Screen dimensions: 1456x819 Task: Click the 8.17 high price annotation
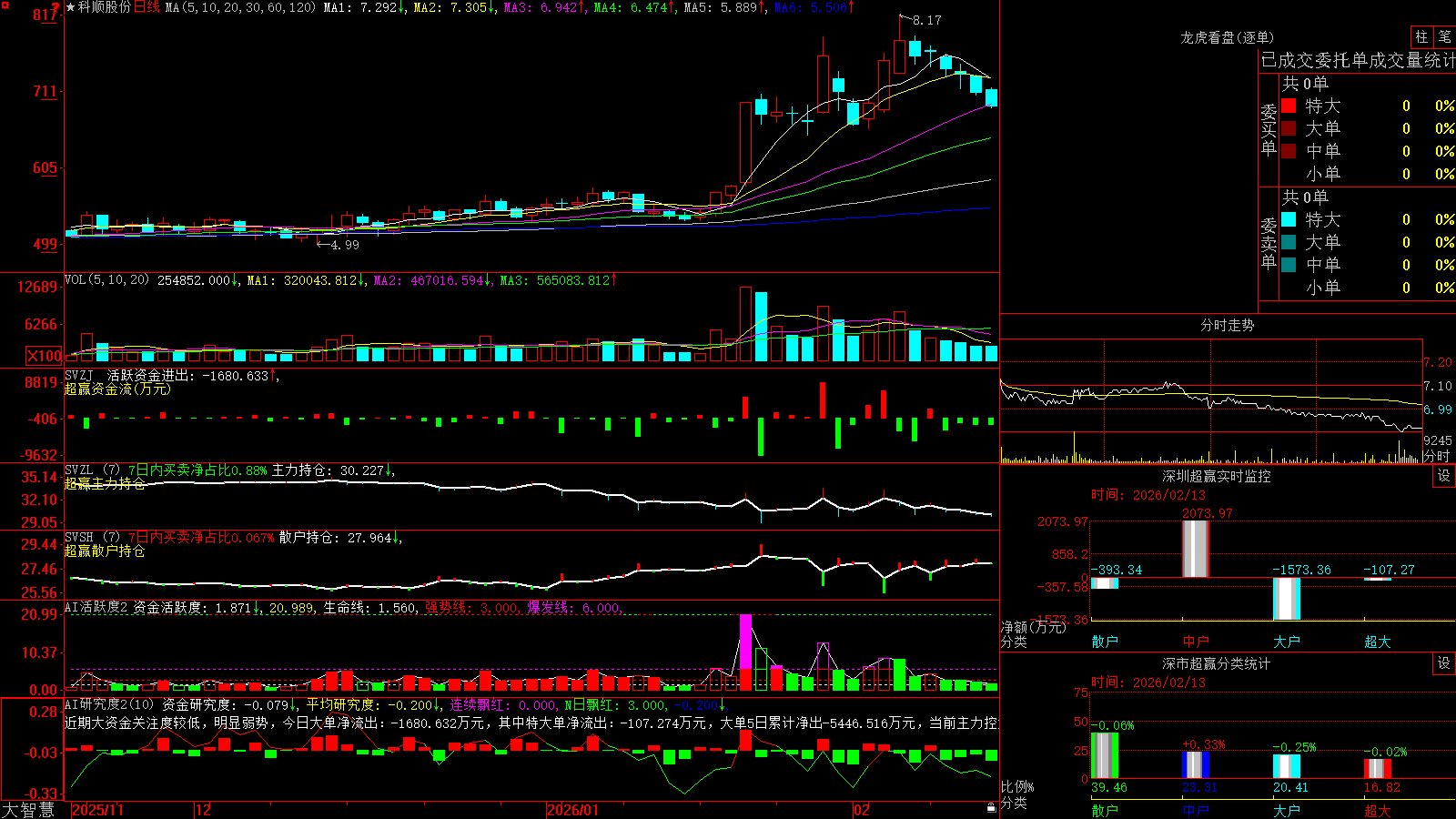pyautogui.click(x=927, y=20)
